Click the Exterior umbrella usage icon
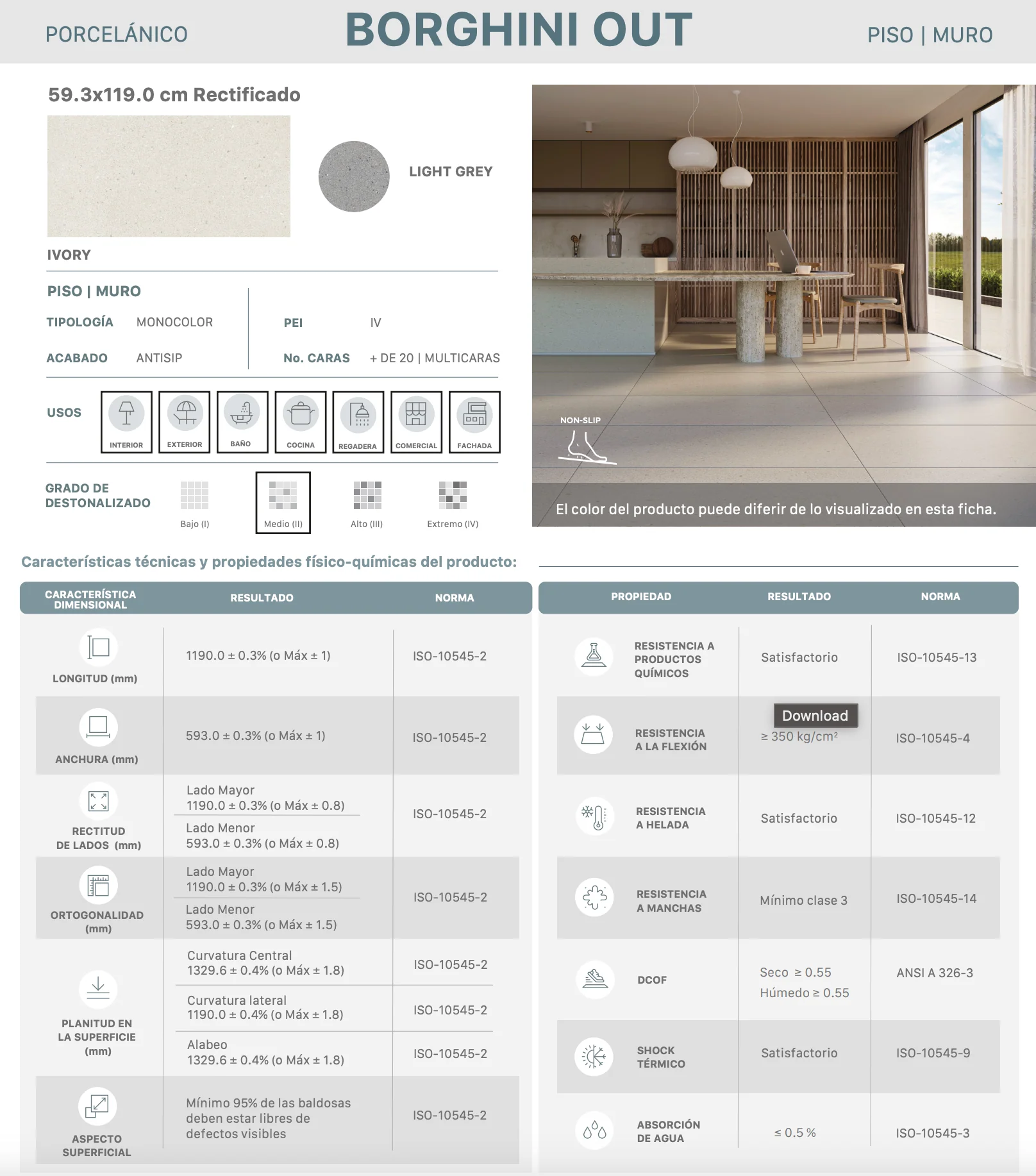This screenshot has height=1176, width=1036. click(185, 422)
